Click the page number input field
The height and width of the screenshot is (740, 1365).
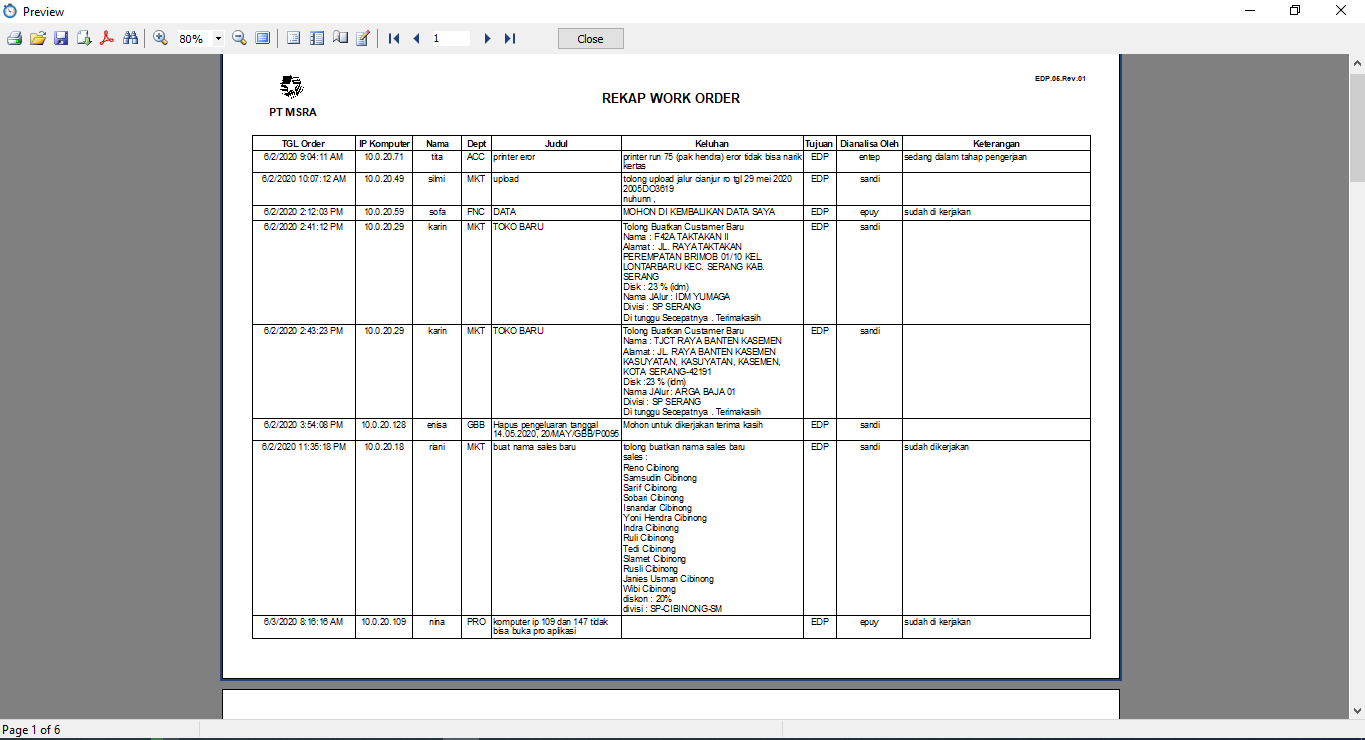click(x=450, y=38)
